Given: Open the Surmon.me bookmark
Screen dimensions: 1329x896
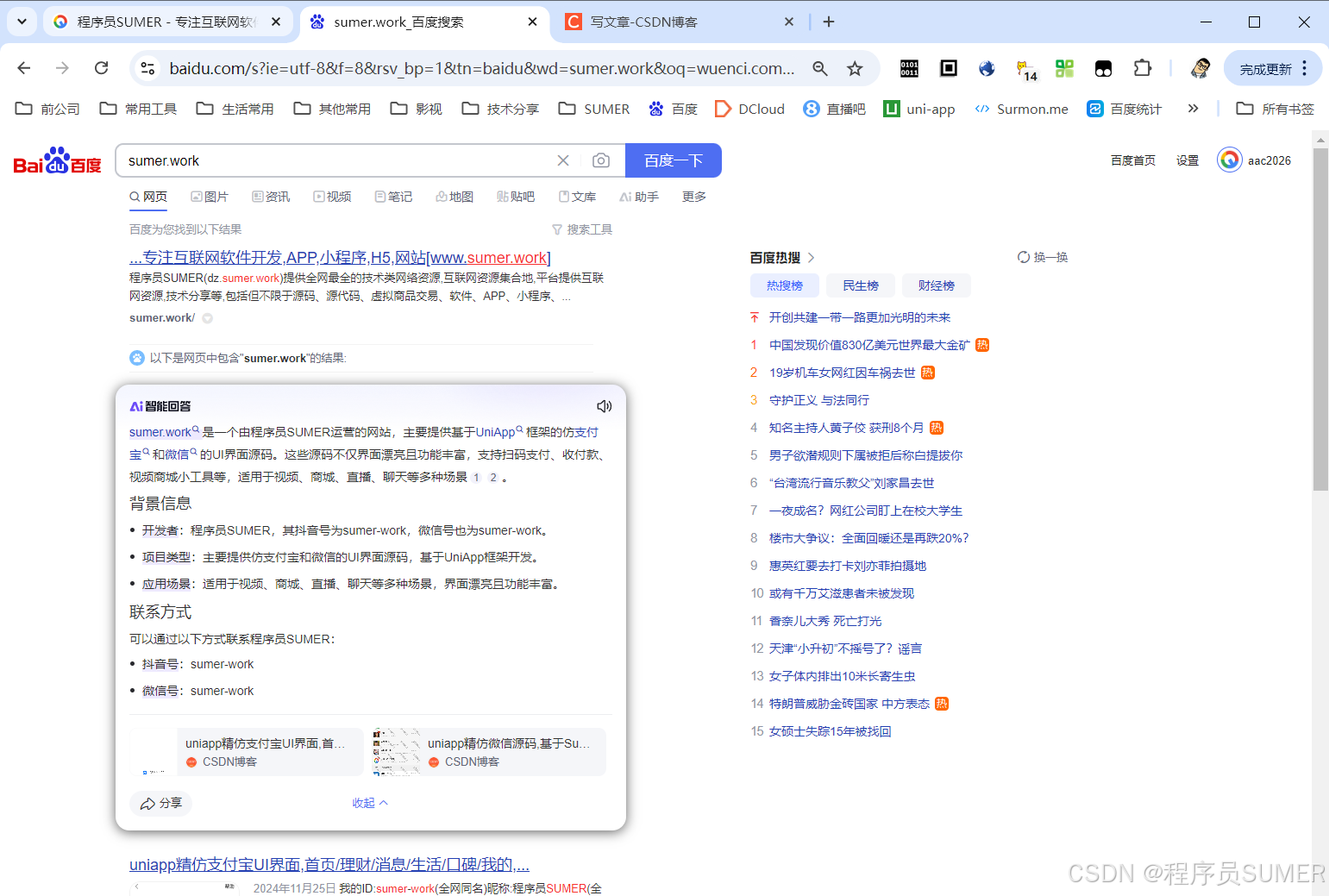Looking at the screenshot, I should (1022, 109).
